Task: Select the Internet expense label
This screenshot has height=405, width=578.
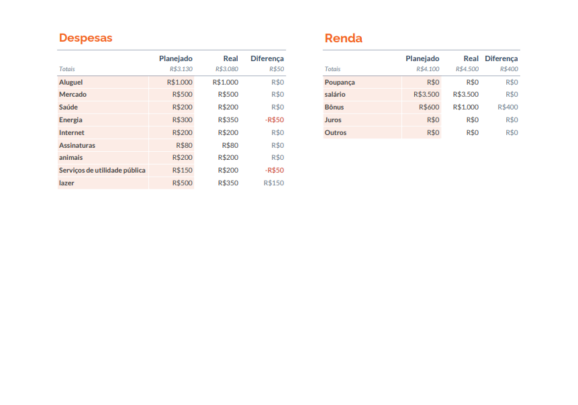Action: 72,132
